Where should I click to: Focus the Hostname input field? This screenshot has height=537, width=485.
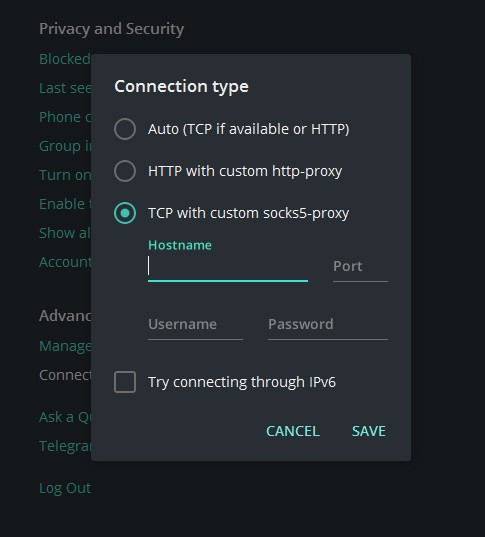click(228, 266)
